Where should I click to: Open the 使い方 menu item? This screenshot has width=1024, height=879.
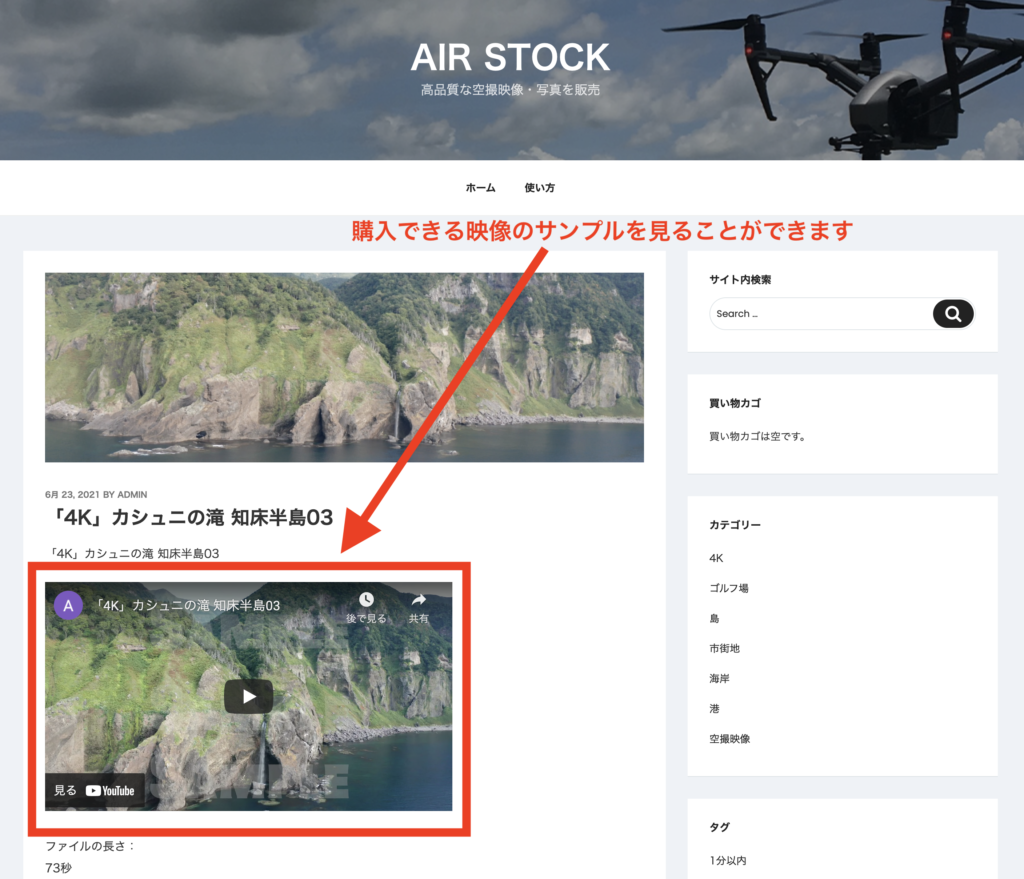(539, 188)
